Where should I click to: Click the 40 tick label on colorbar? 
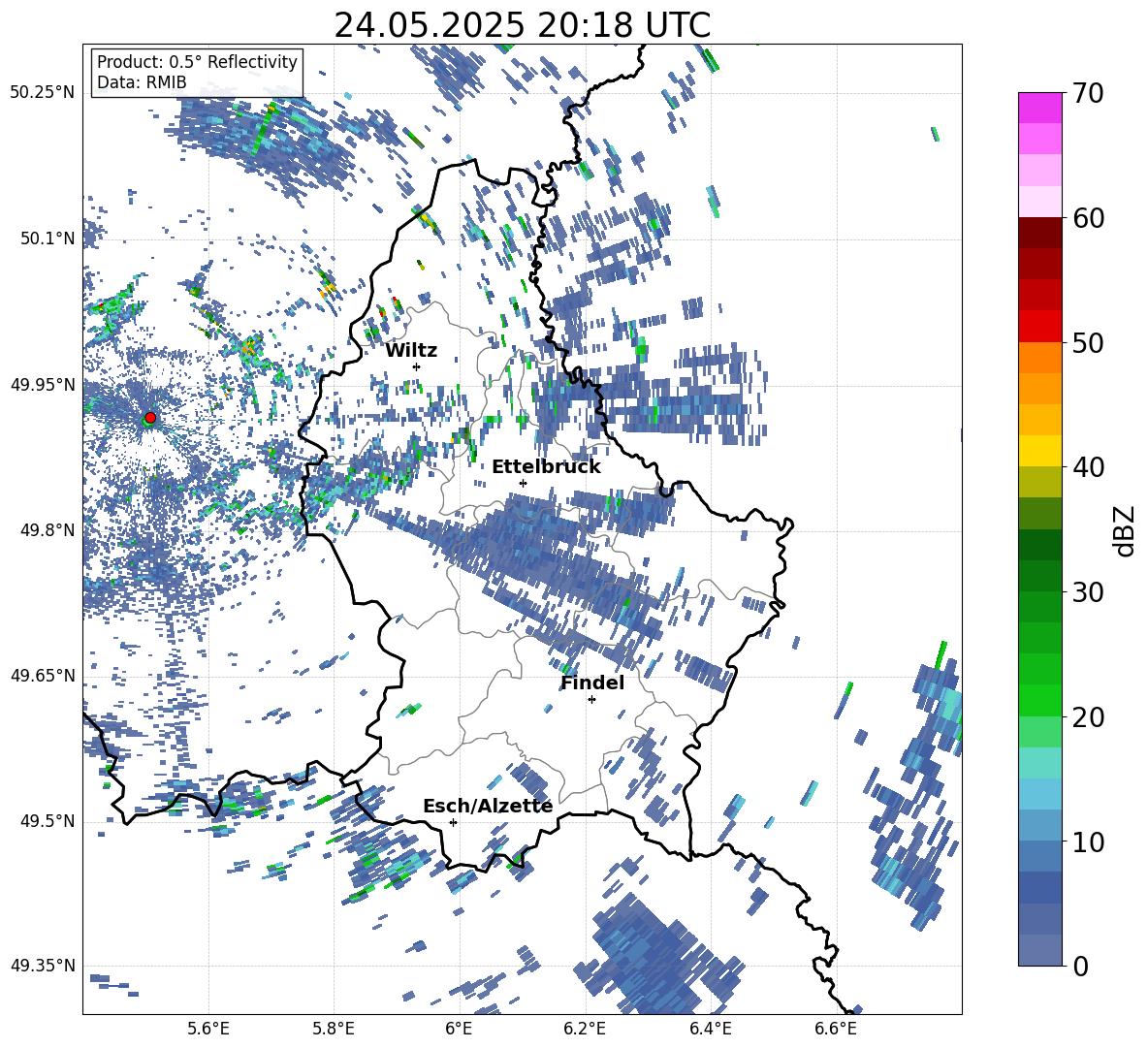[1088, 467]
